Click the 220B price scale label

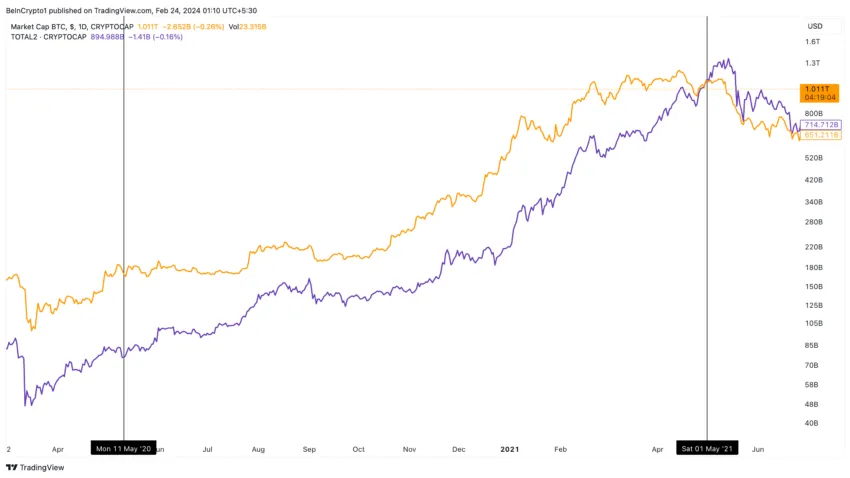click(814, 247)
